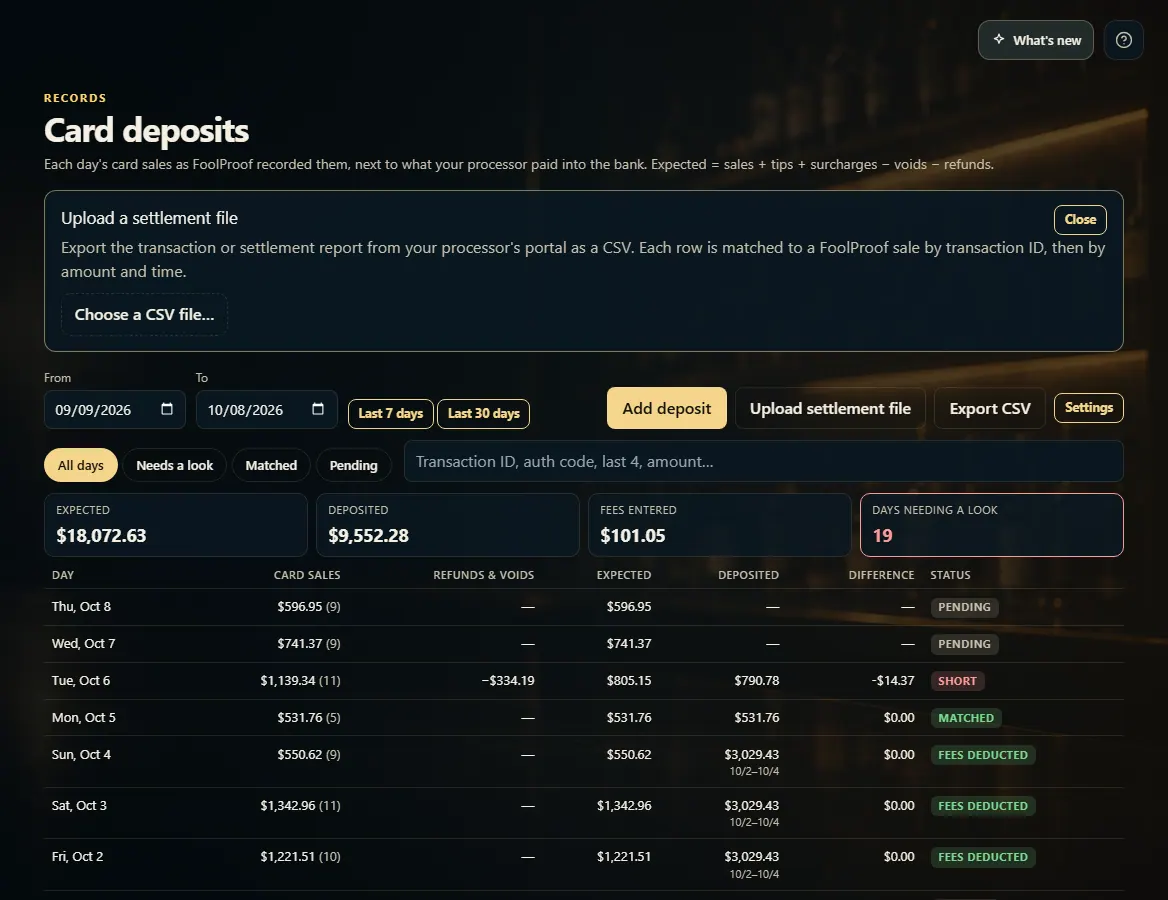
Task: Click Upload settlement file button
Action: (x=830, y=408)
